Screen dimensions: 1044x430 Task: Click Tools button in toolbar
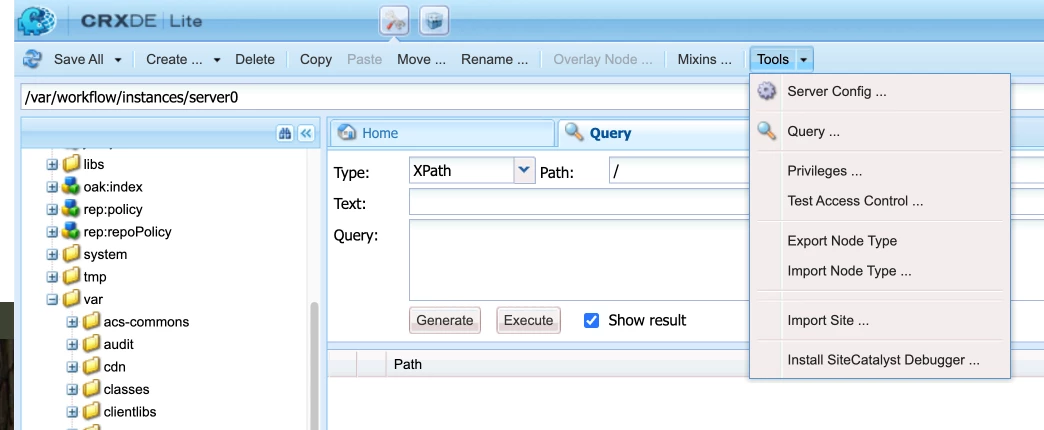773,59
